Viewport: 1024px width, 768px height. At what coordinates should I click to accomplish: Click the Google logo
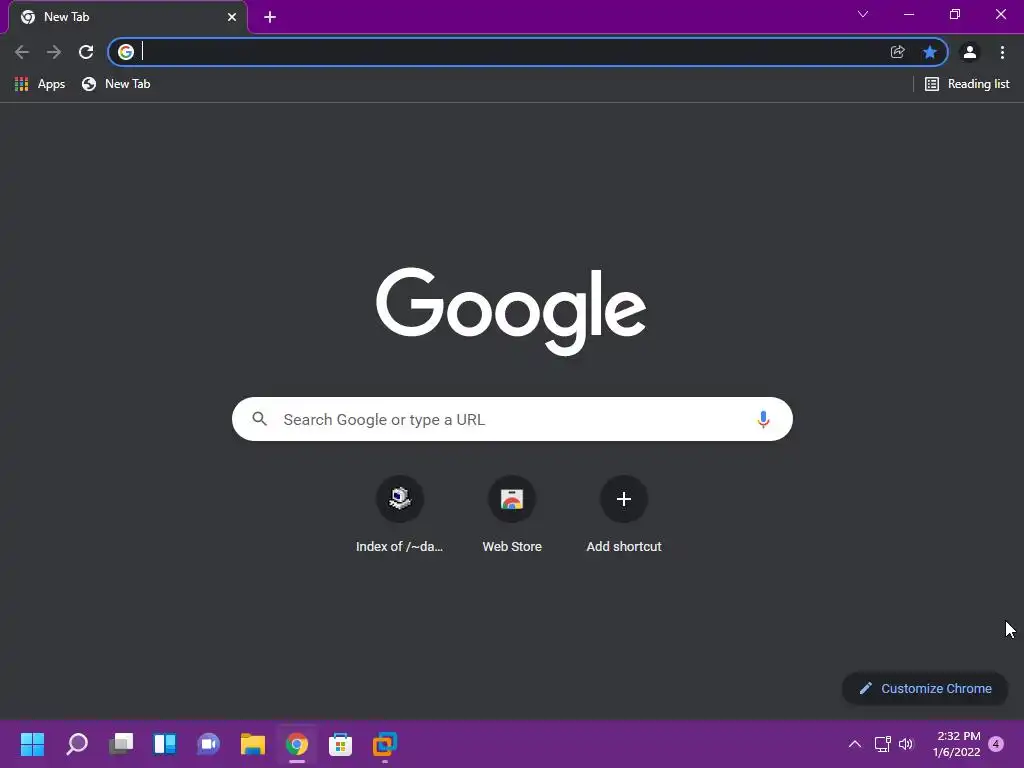coord(511,312)
